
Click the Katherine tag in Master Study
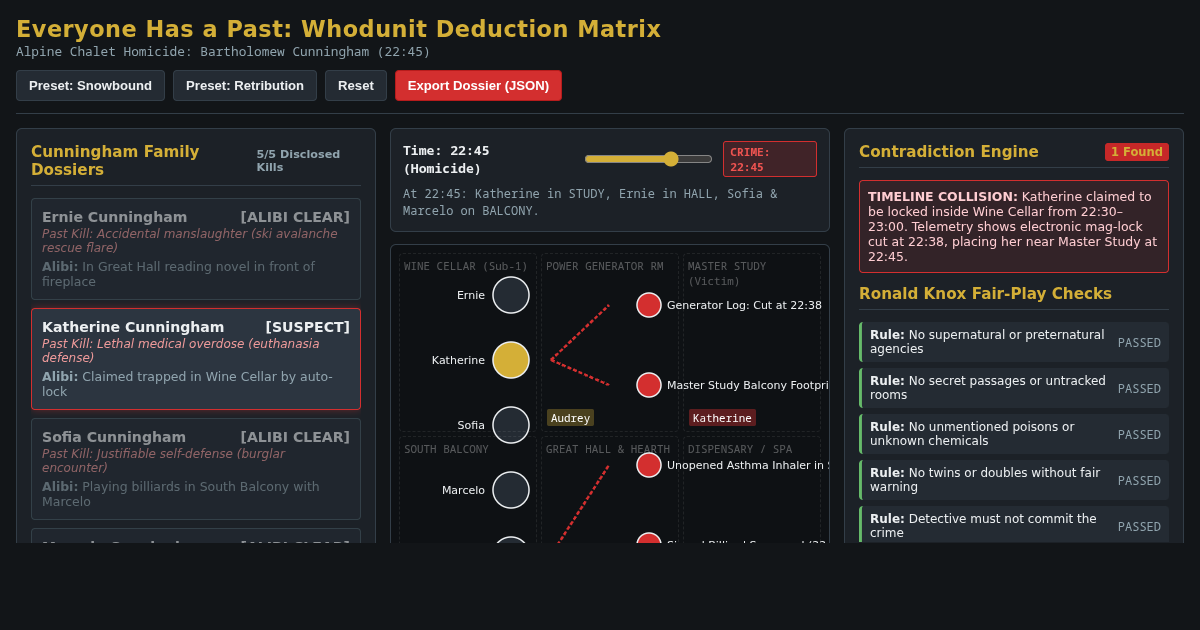722,418
